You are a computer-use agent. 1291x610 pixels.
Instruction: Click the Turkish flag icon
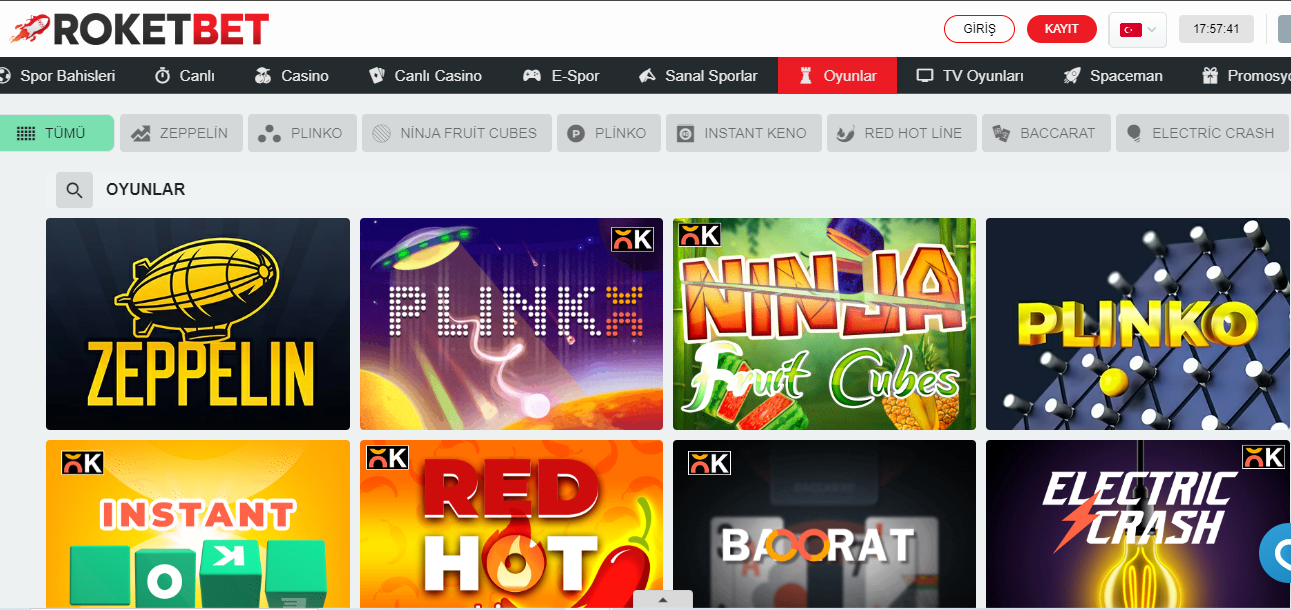coord(1130,29)
